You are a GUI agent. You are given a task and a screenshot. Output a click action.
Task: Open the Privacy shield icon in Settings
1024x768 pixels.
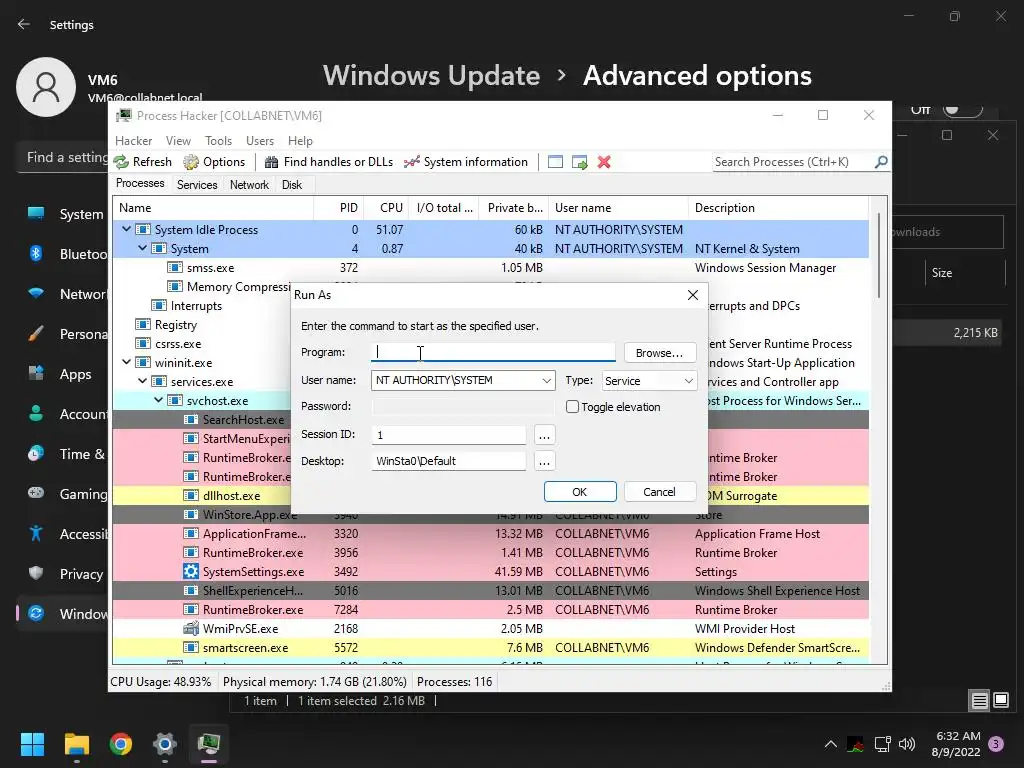point(36,573)
